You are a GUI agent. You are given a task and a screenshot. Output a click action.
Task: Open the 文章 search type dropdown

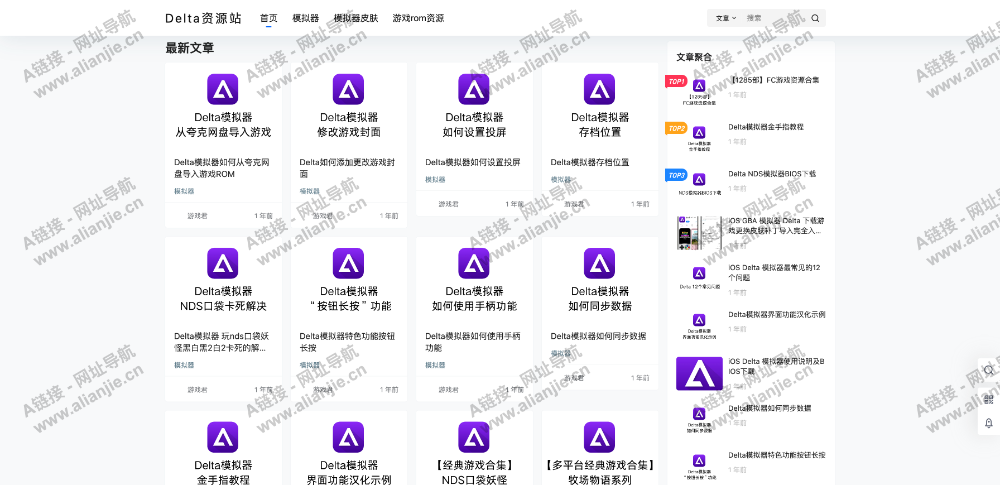(726, 19)
